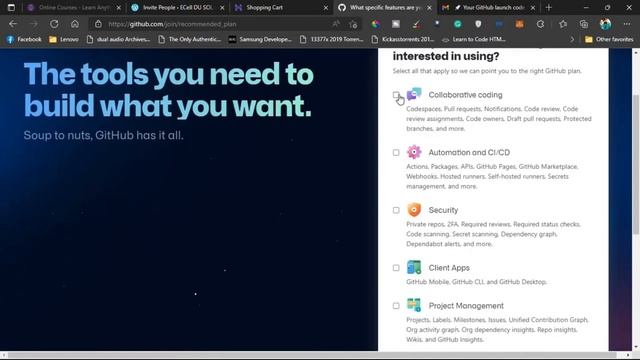Click the Security heading text

pos(443,210)
